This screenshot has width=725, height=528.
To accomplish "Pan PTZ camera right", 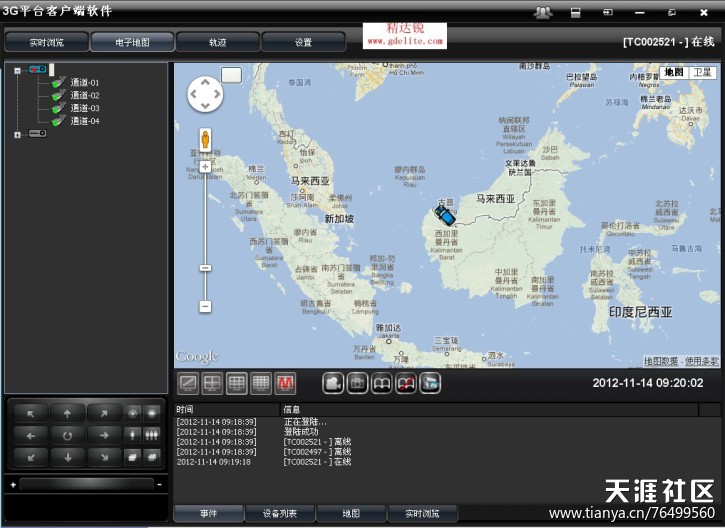I will [104, 436].
